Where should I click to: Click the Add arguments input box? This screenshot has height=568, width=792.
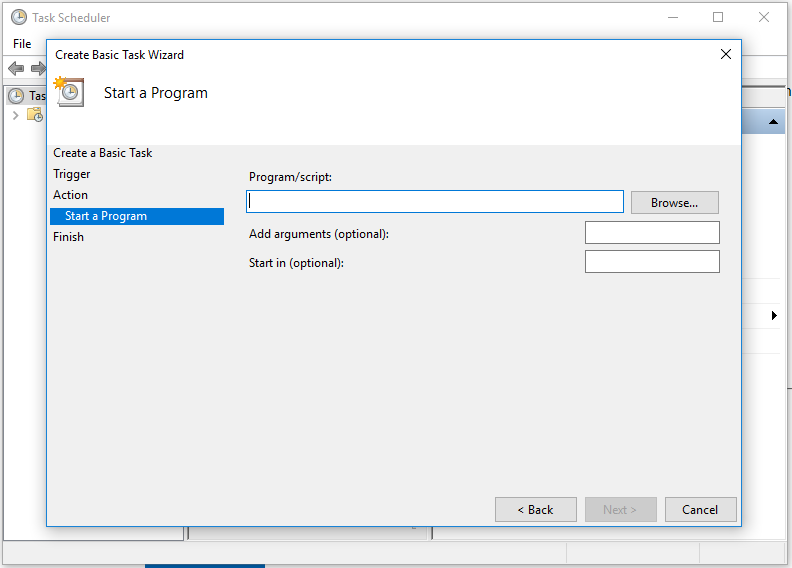[x=652, y=233]
